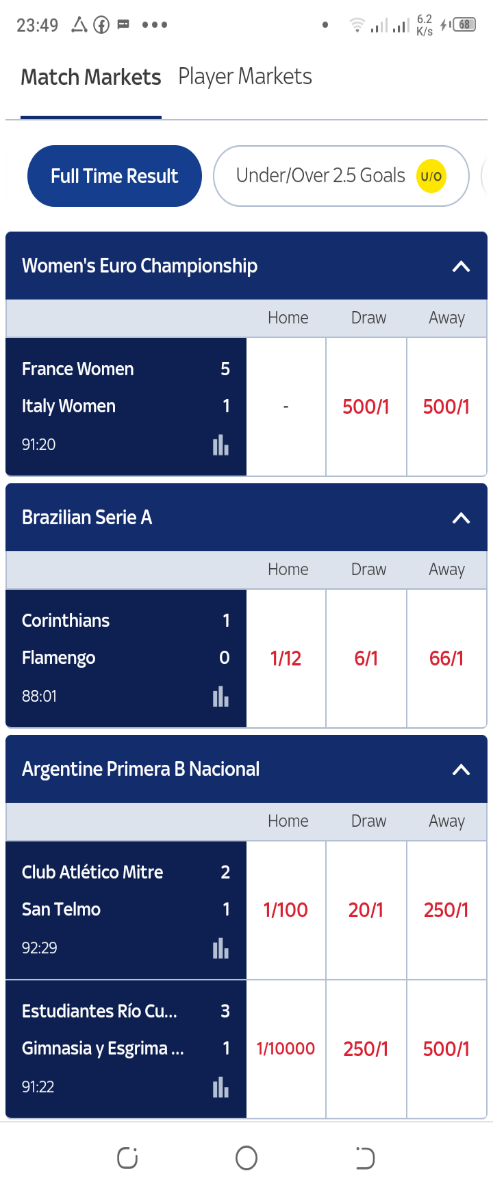Pick San Telmo draw odds 20/1
Screen dimensions: 493x1195
coord(367,910)
